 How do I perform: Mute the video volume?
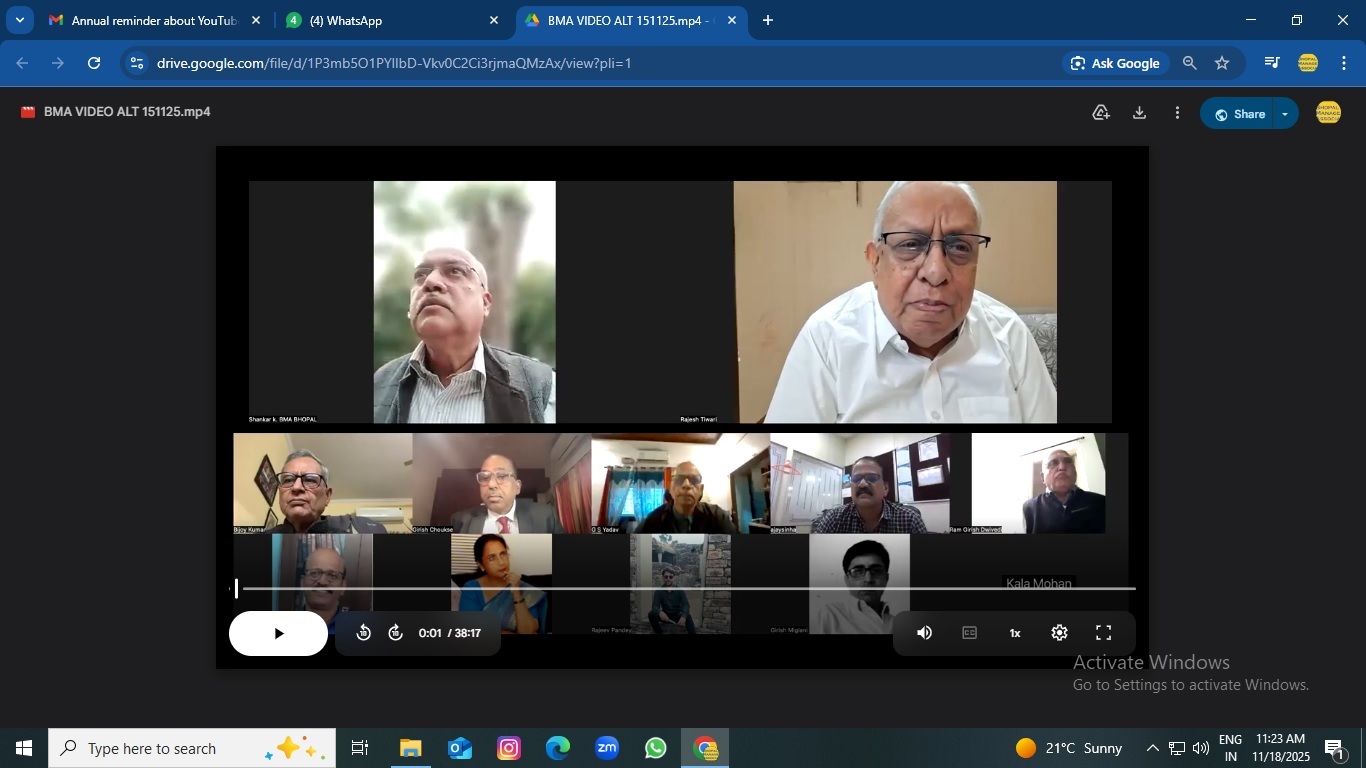coord(925,633)
